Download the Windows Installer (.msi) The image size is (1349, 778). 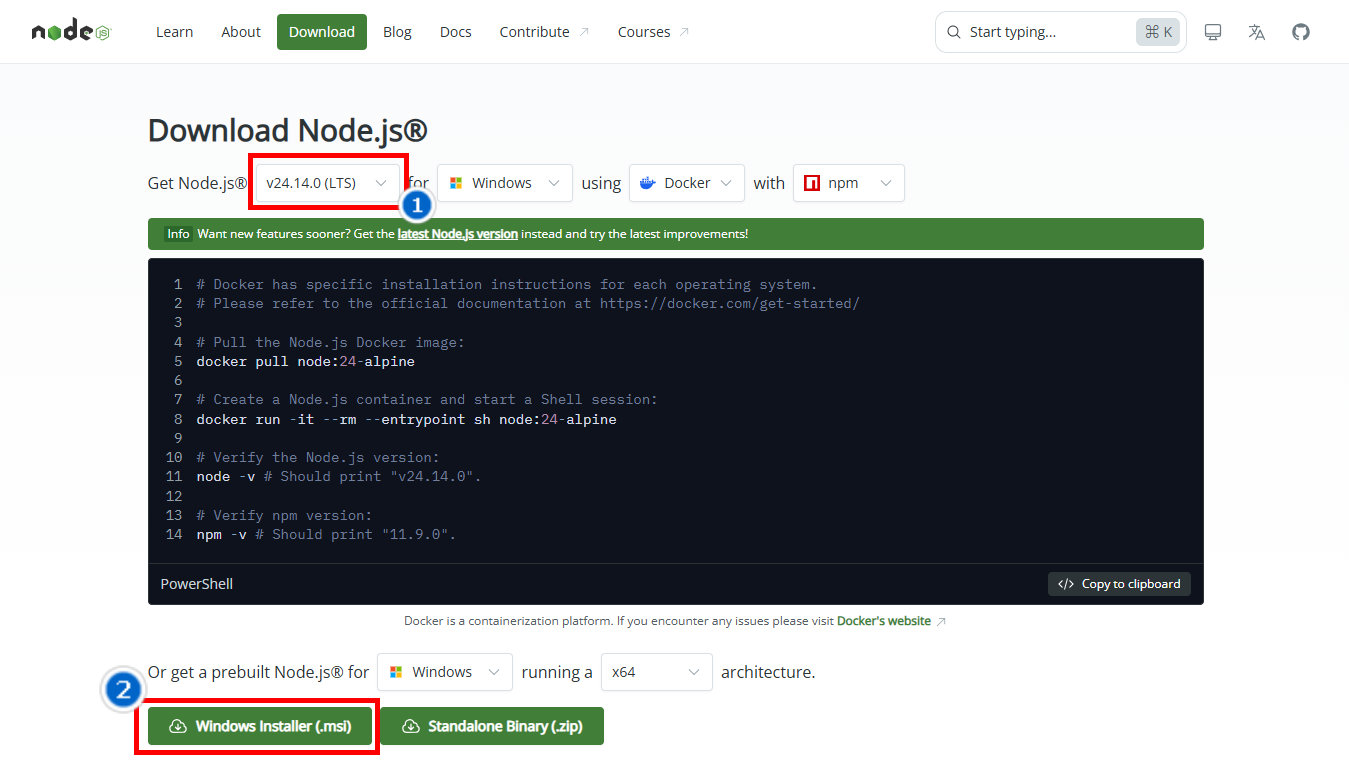(x=260, y=726)
